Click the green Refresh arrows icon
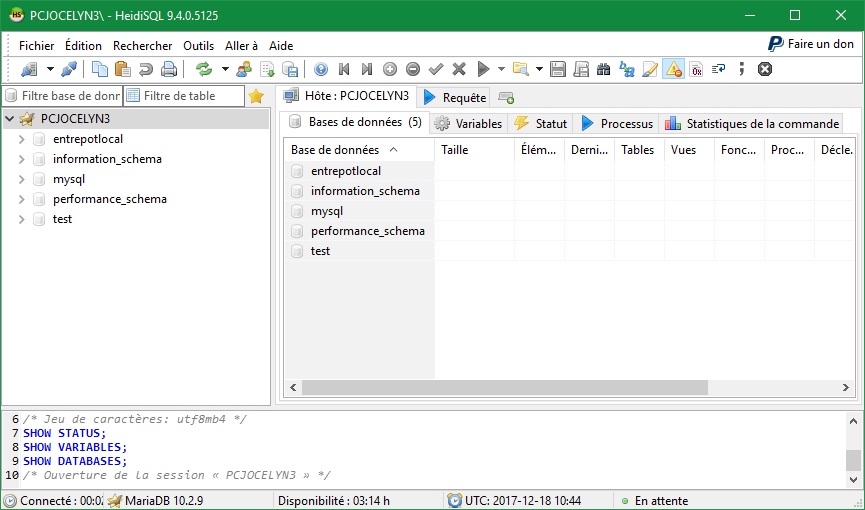Screen dimensions: 865x510 click(204, 69)
